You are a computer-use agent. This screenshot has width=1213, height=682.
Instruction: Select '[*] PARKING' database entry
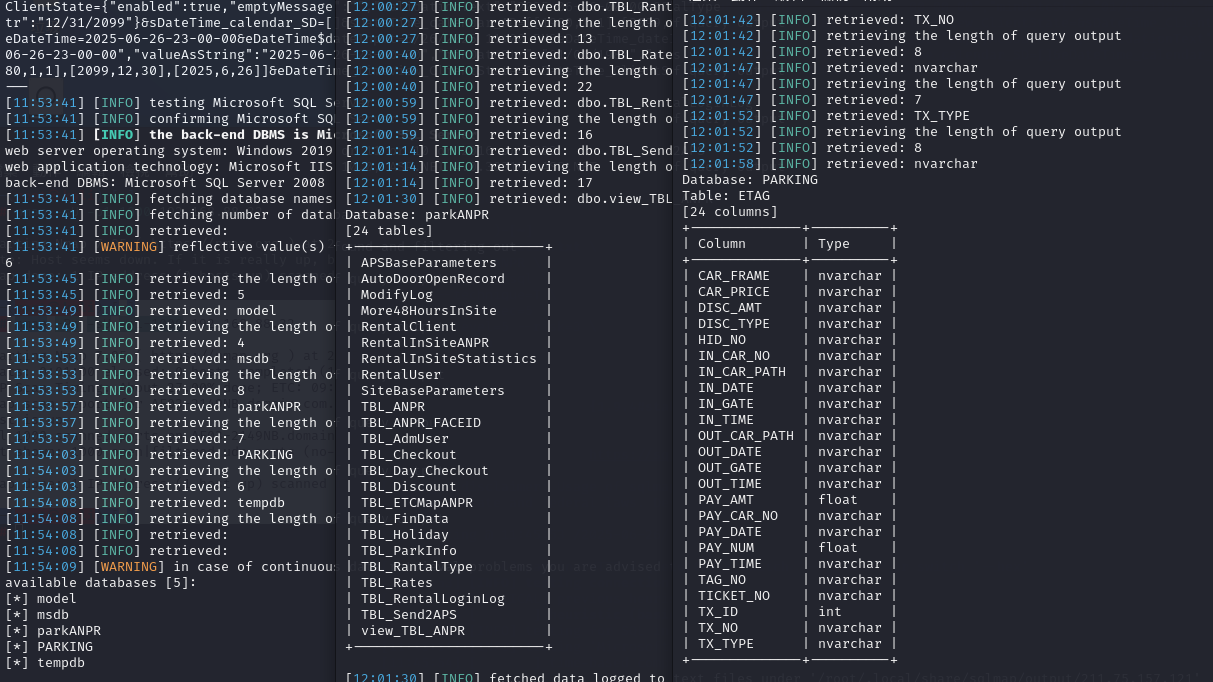click(x=49, y=647)
